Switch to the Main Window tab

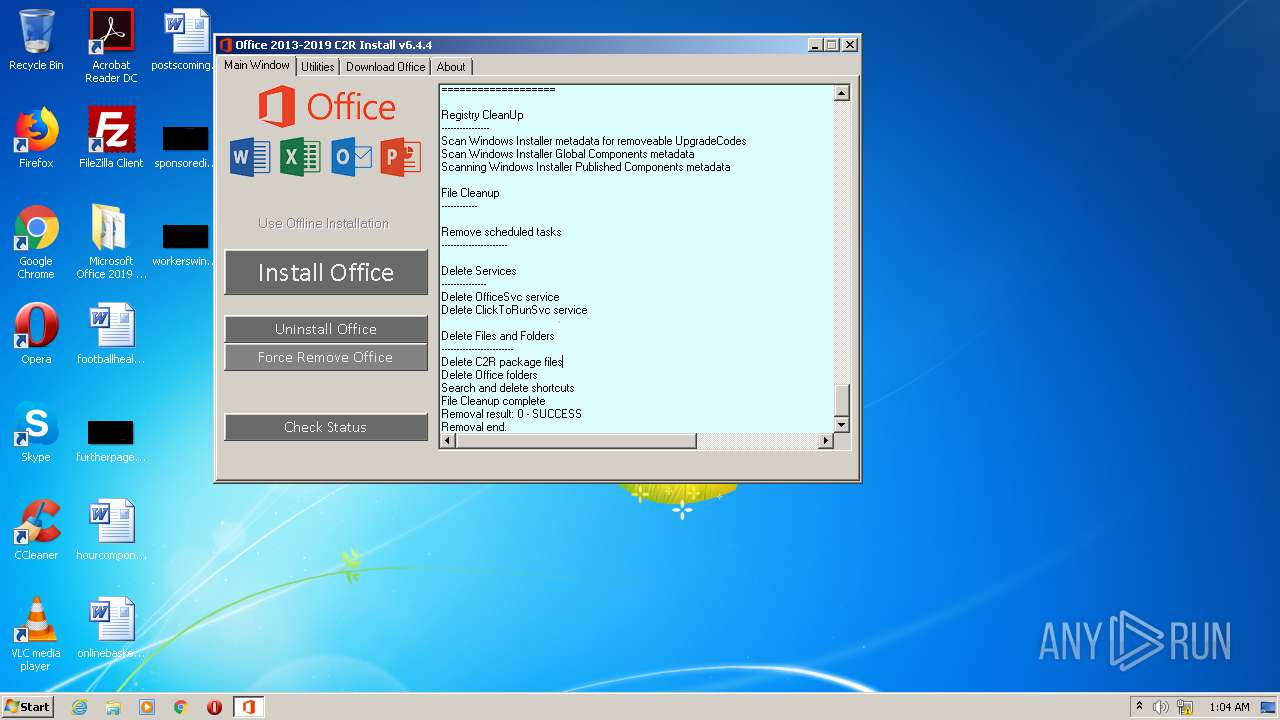pos(257,65)
